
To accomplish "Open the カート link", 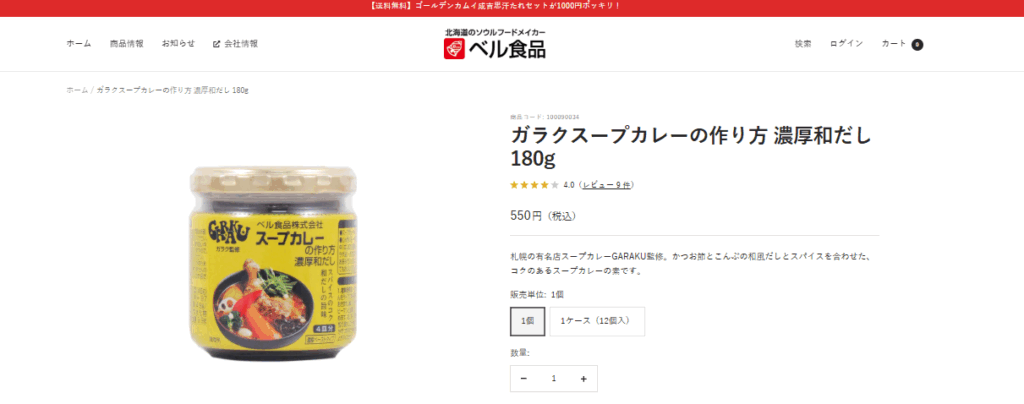I will 894,44.
